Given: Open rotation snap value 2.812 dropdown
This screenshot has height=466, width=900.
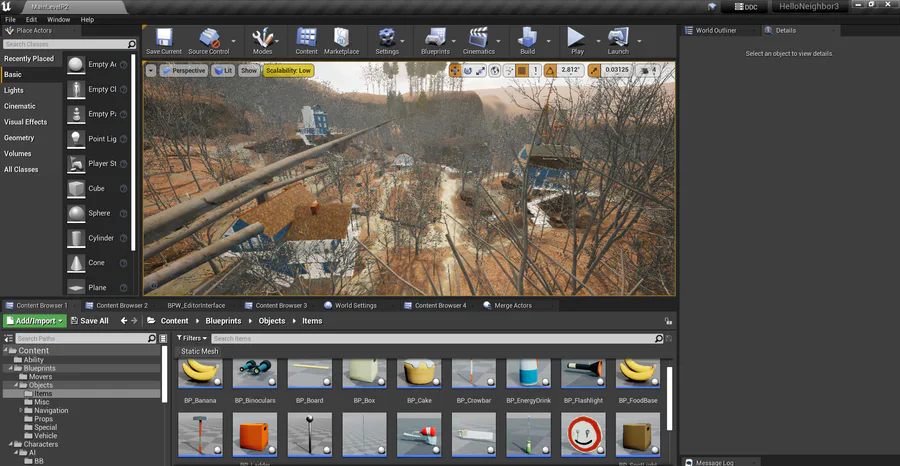Looking at the screenshot, I should coord(572,71).
